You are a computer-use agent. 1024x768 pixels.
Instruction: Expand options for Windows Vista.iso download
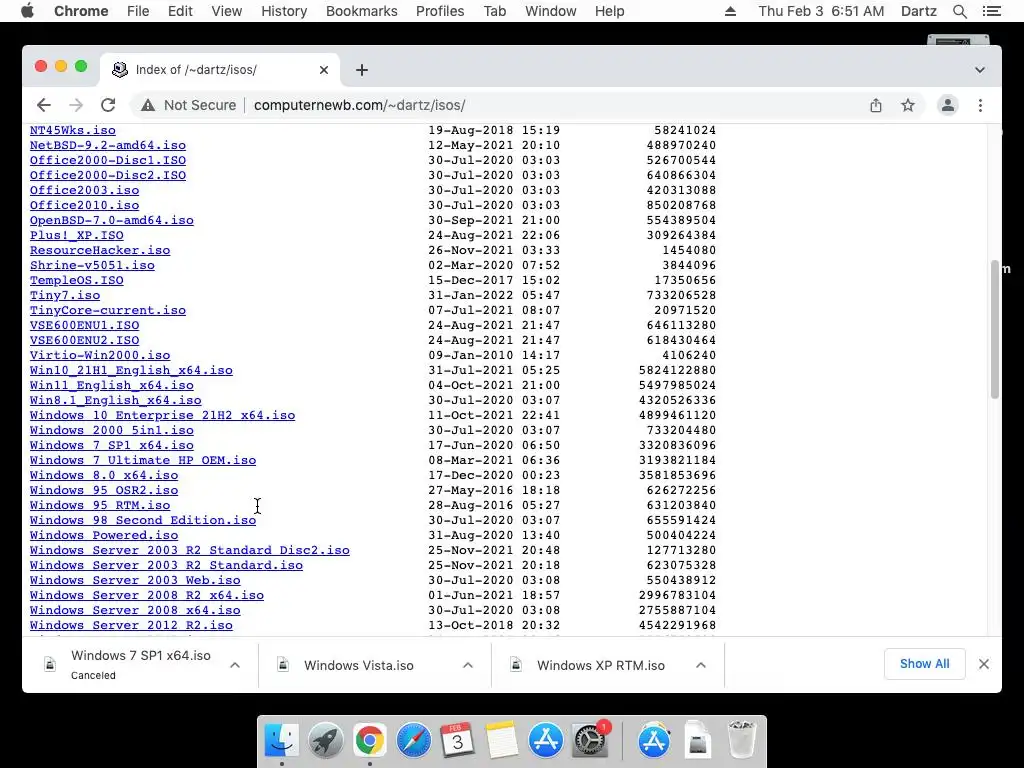click(468, 665)
